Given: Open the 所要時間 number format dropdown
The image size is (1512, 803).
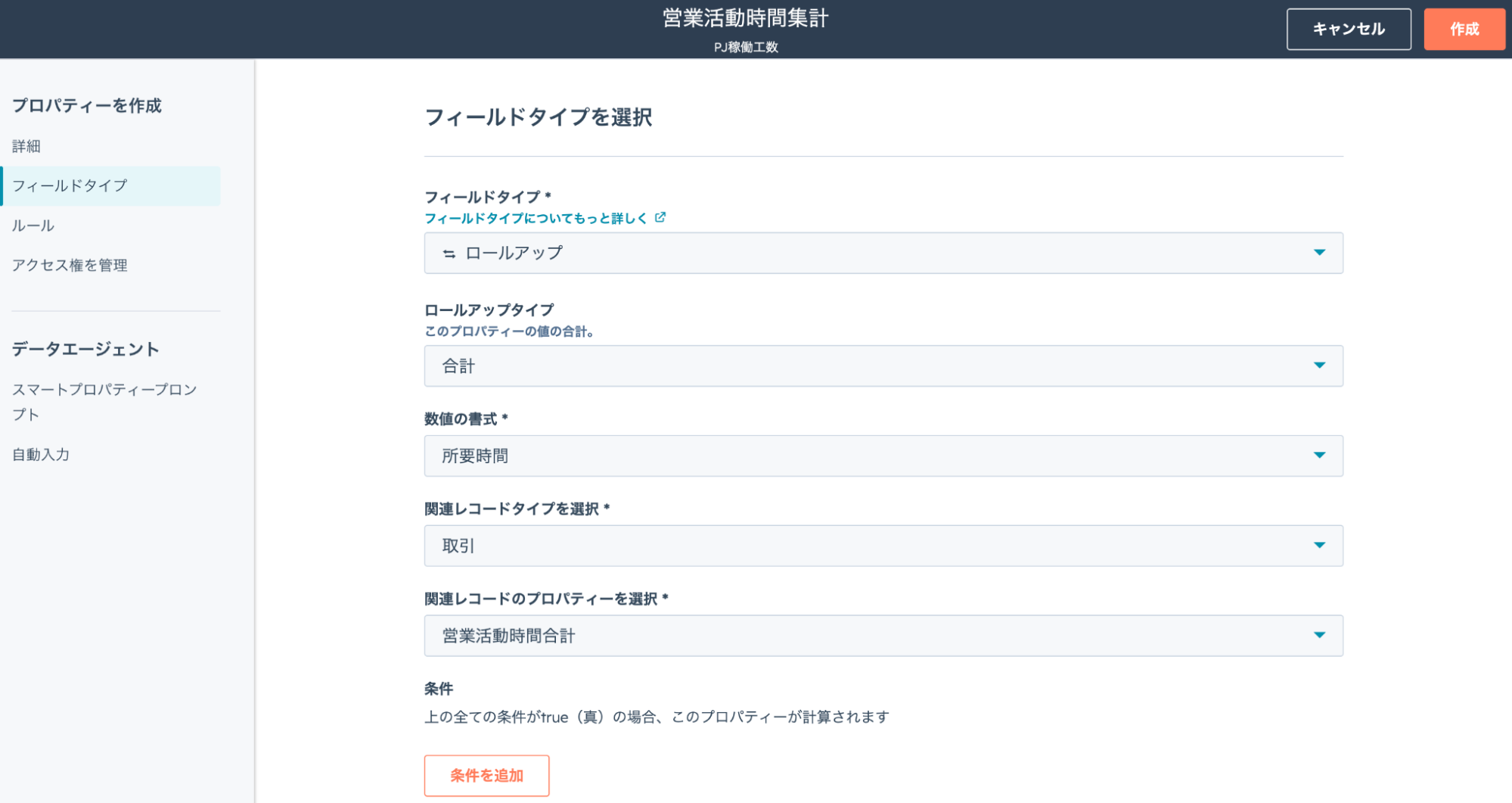Looking at the screenshot, I should pyautogui.click(x=883, y=456).
